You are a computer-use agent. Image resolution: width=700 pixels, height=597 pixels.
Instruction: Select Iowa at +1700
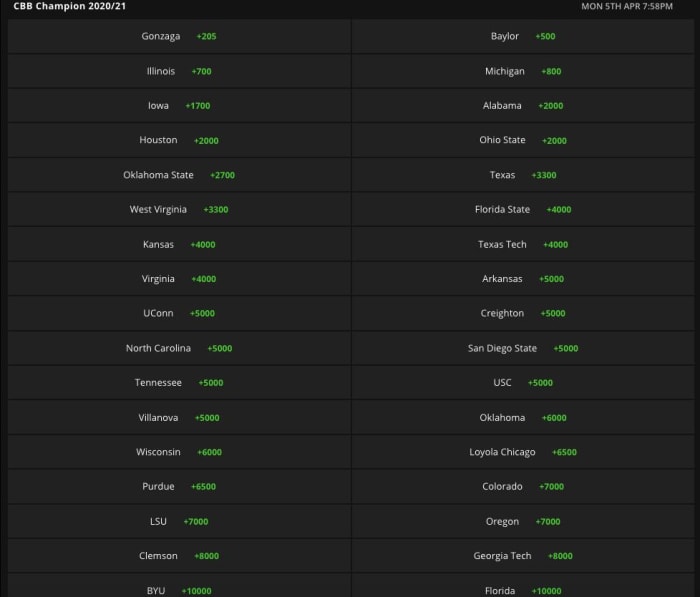point(179,106)
